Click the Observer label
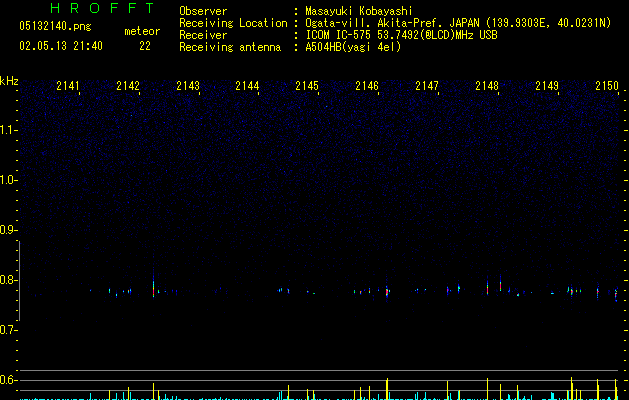Screen dimensions: 629x400 coord(203,11)
